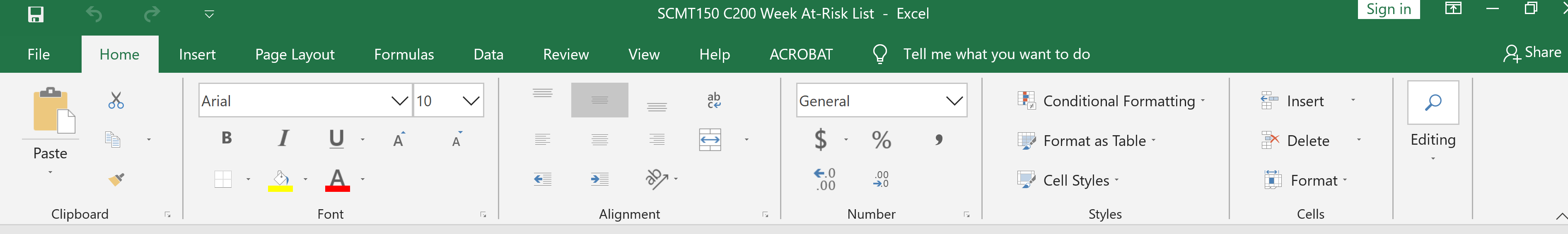Toggle Bold formatting
The image size is (1568, 234).
[227, 138]
